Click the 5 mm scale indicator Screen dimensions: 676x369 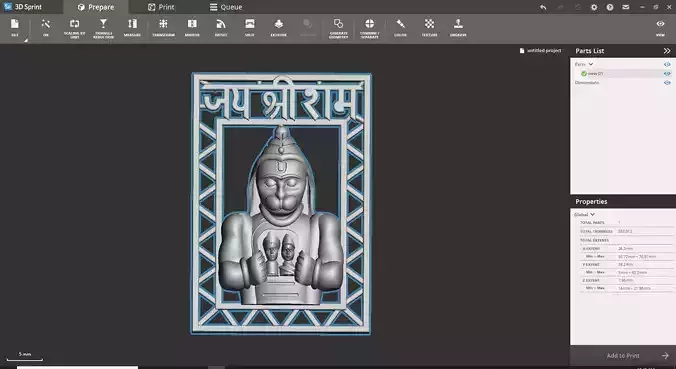tap(25, 356)
